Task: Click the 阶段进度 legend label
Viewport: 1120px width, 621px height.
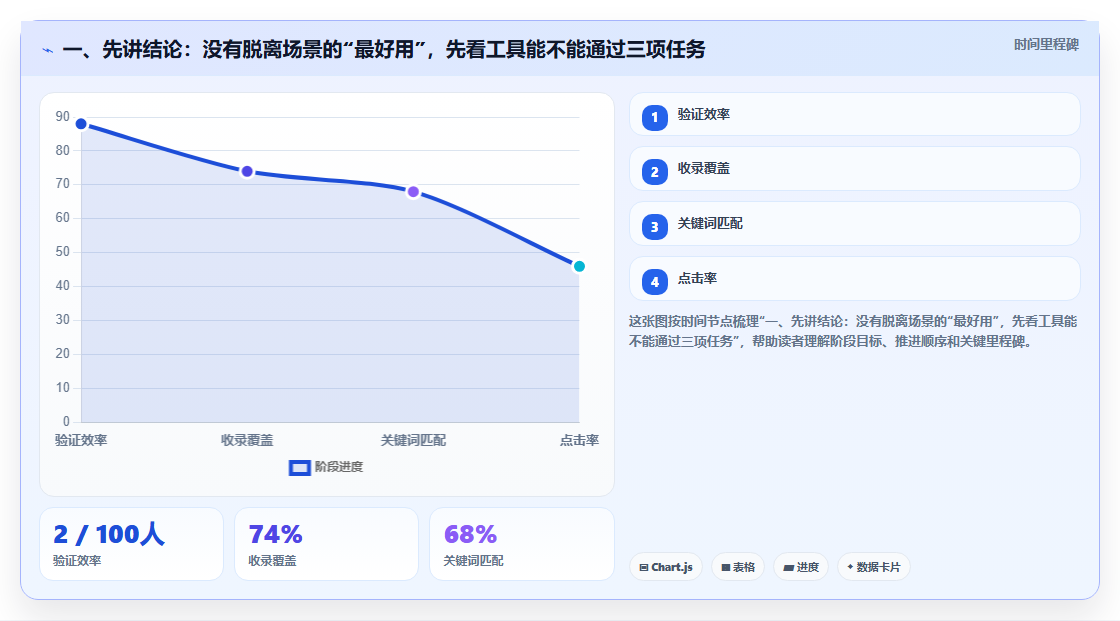Action: tap(339, 467)
